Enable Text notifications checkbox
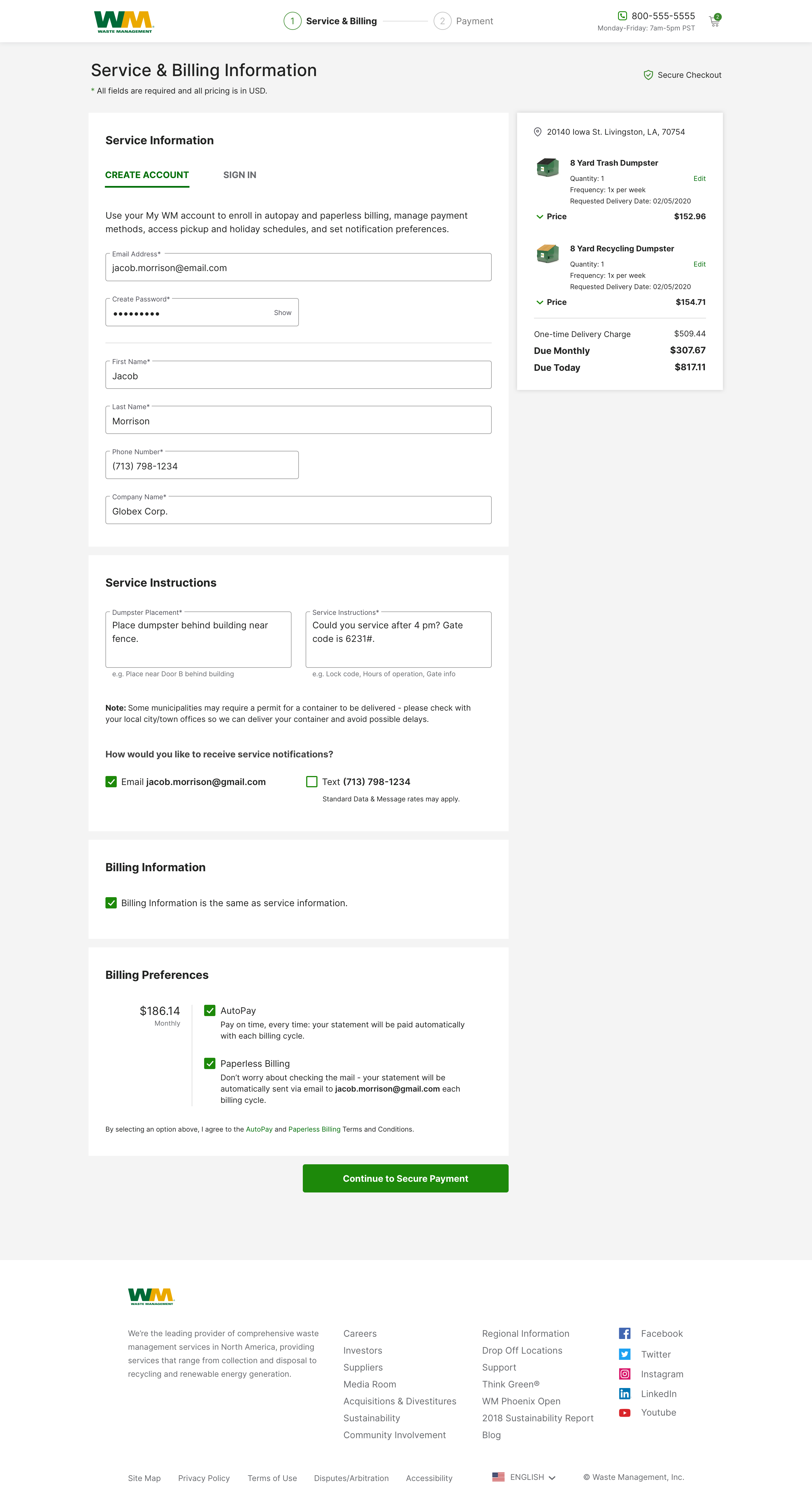This screenshot has height=1512, width=812. click(312, 782)
